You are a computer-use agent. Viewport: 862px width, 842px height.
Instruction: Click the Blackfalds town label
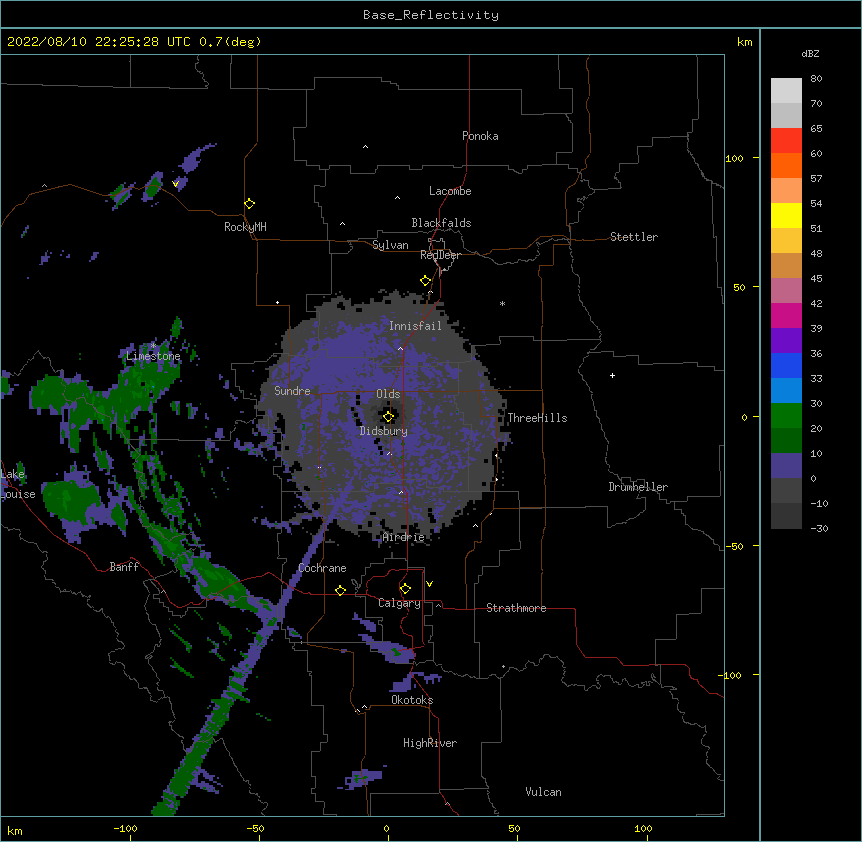[x=441, y=223]
